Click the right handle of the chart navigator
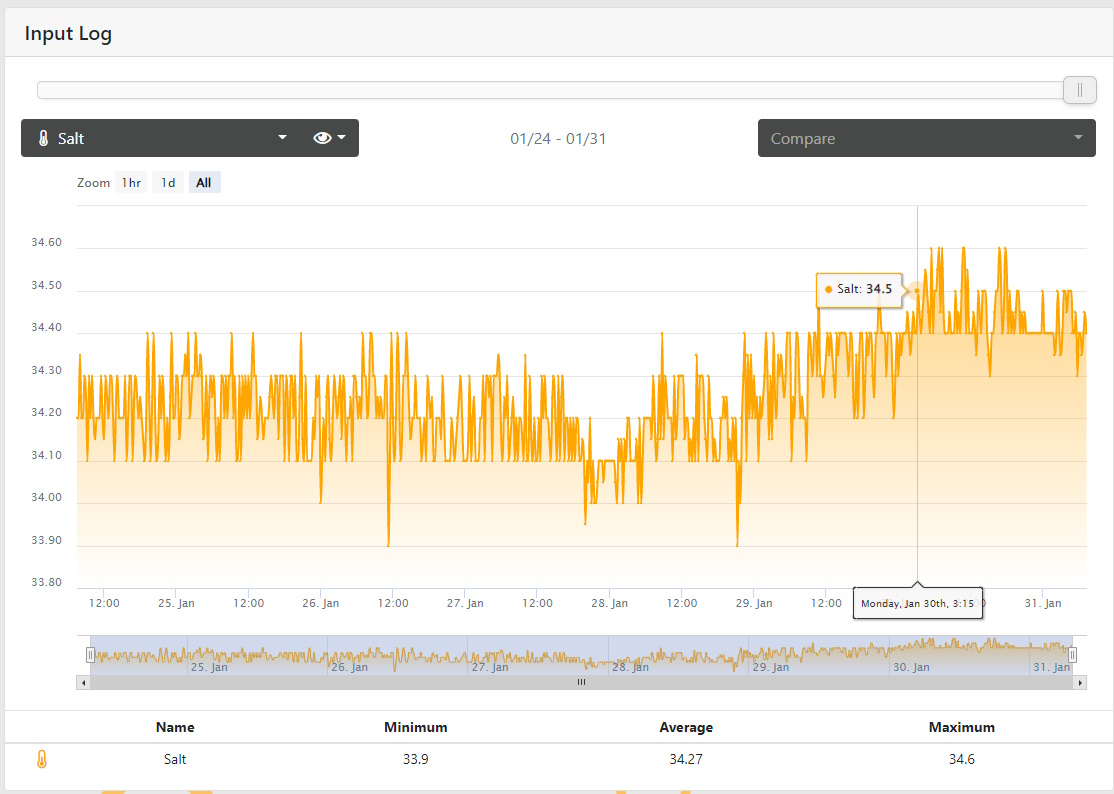Viewport: 1114px width, 794px height. coord(1072,654)
